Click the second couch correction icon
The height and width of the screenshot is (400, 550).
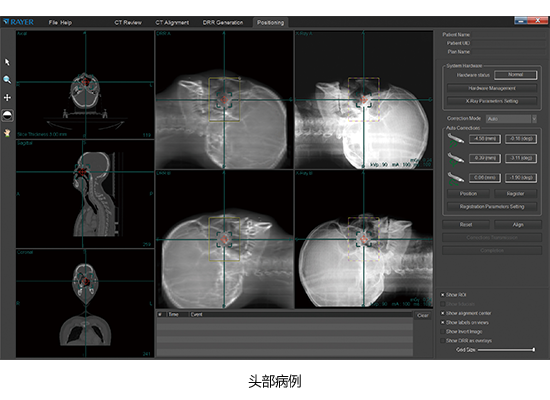456,159
